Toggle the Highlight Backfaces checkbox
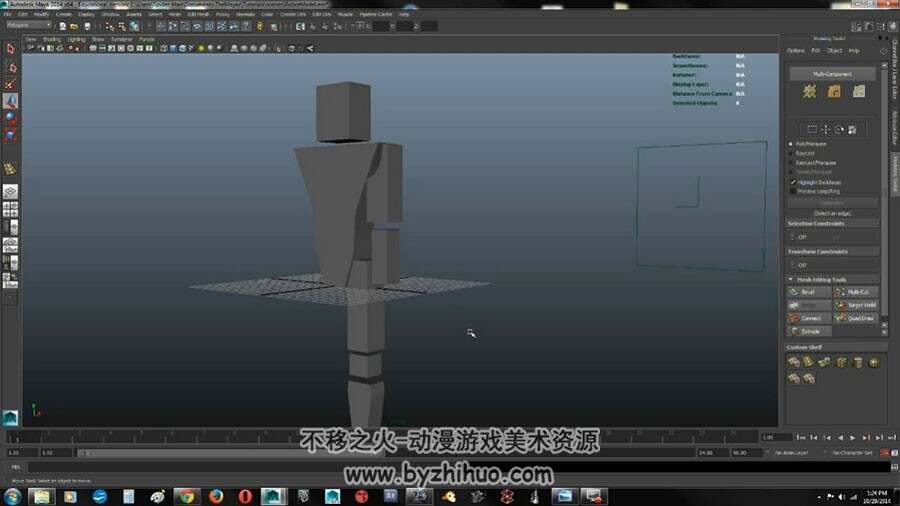 coord(793,182)
